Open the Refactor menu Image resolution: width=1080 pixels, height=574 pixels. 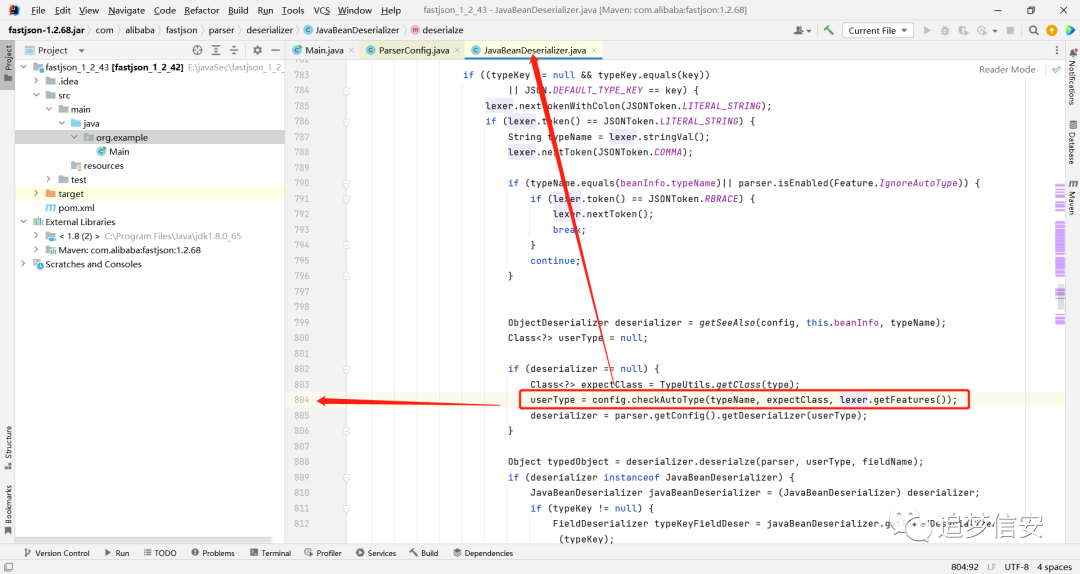click(x=201, y=10)
